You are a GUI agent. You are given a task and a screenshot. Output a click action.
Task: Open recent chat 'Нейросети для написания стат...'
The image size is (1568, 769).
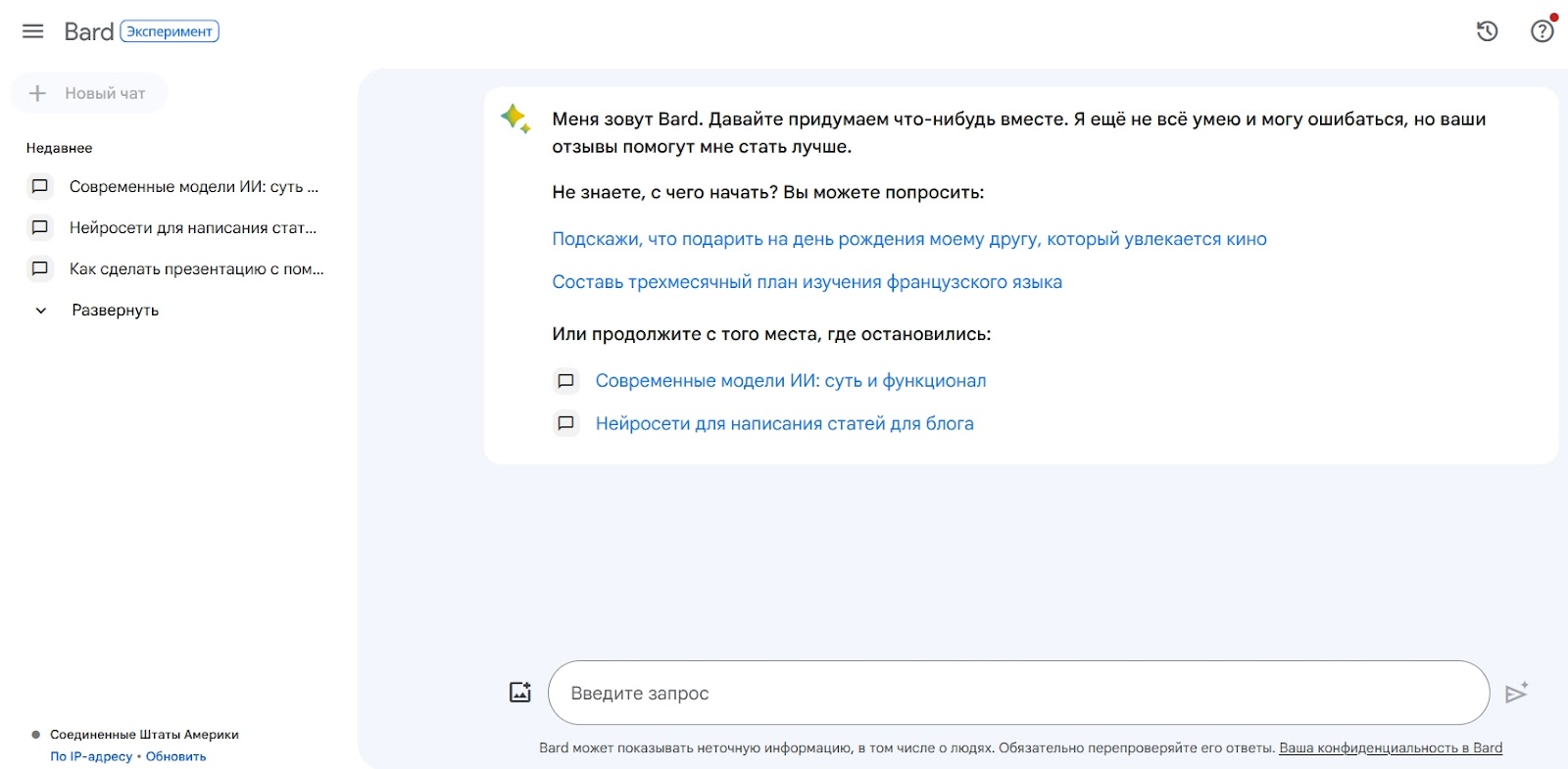pos(193,227)
